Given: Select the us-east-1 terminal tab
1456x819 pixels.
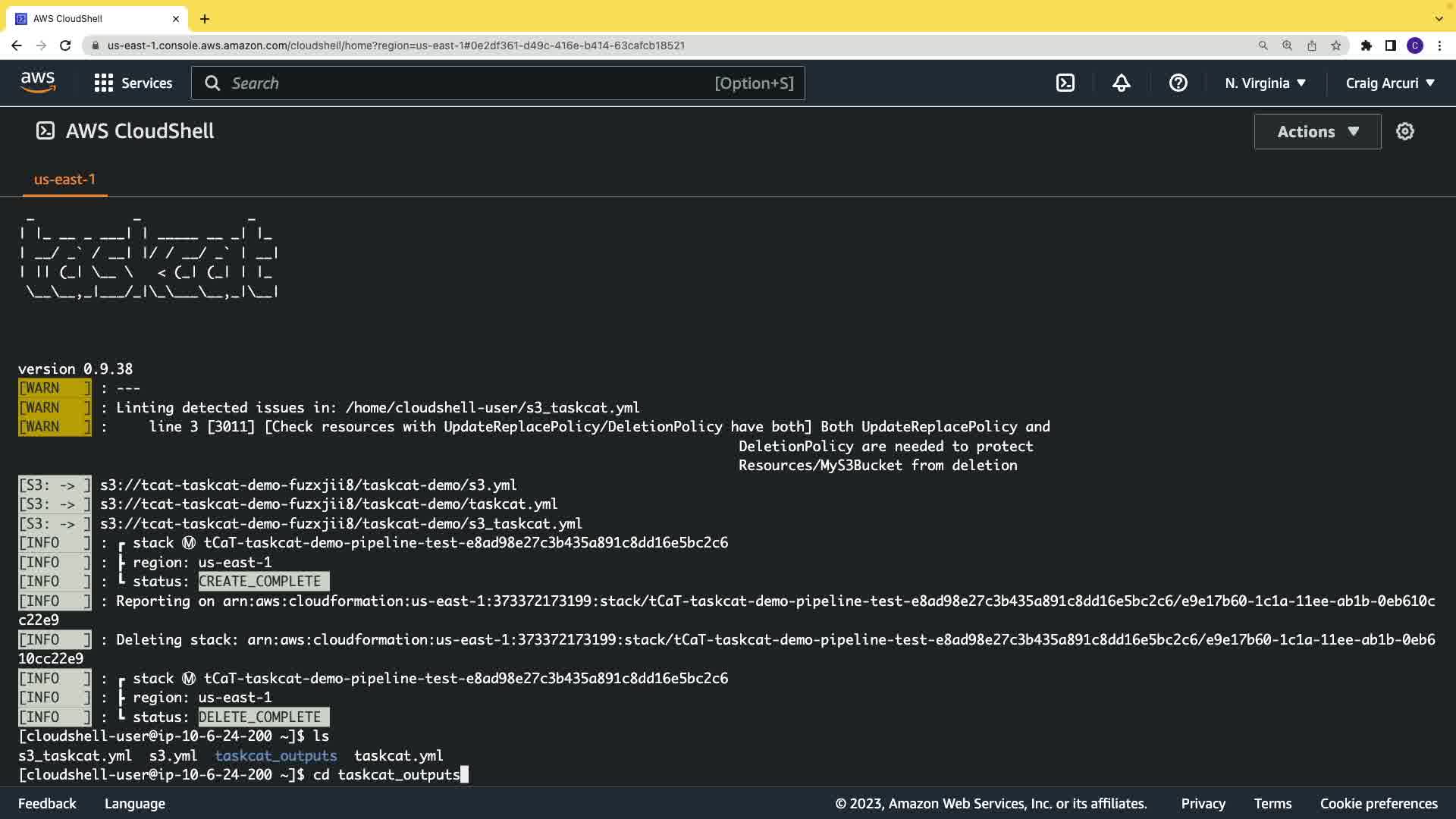Looking at the screenshot, I should click(x=64, y=180).
